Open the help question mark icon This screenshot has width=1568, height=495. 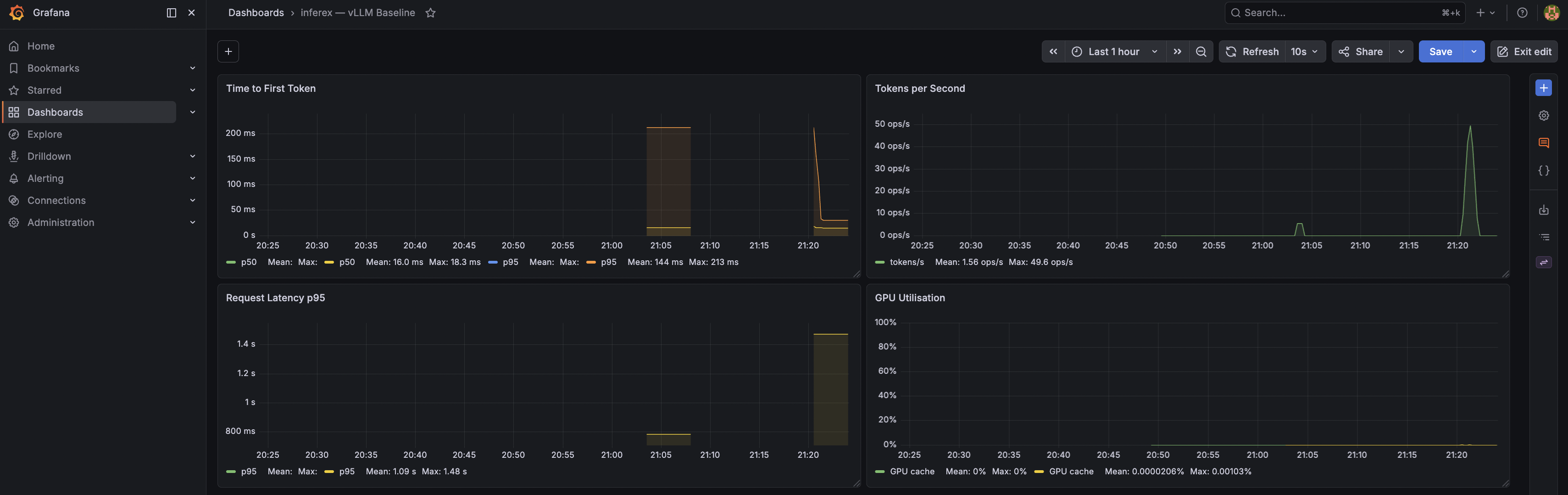pyautogui.click(x=1522, y=13)
